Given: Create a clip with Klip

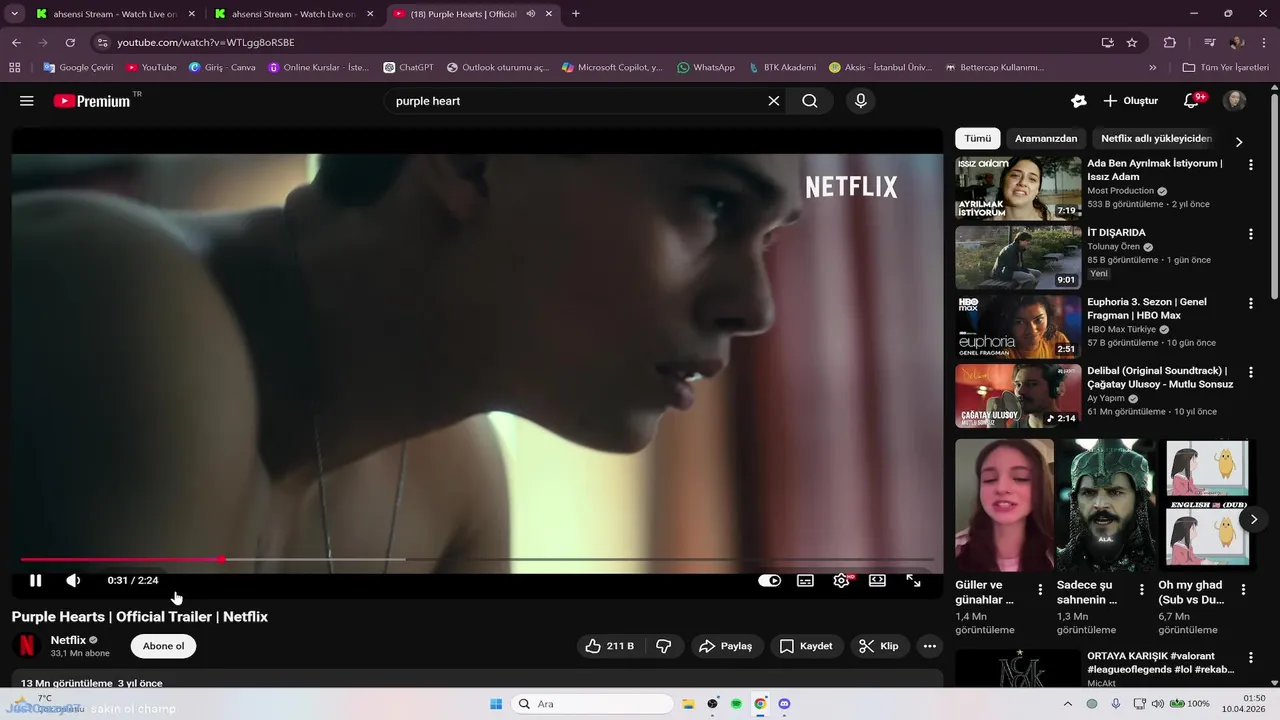Looking at the screenshot, I should coord(880,646).
